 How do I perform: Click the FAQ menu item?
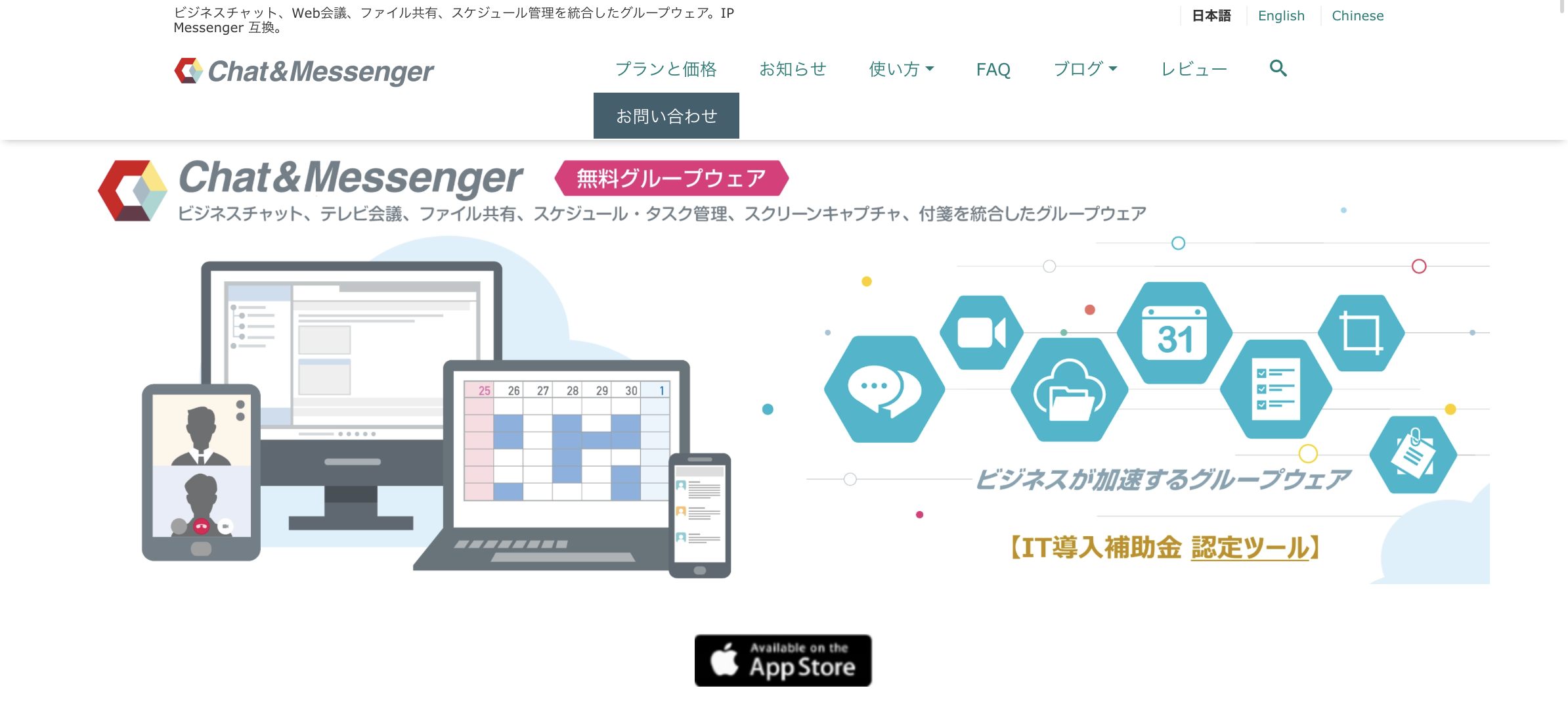[993, 69]
